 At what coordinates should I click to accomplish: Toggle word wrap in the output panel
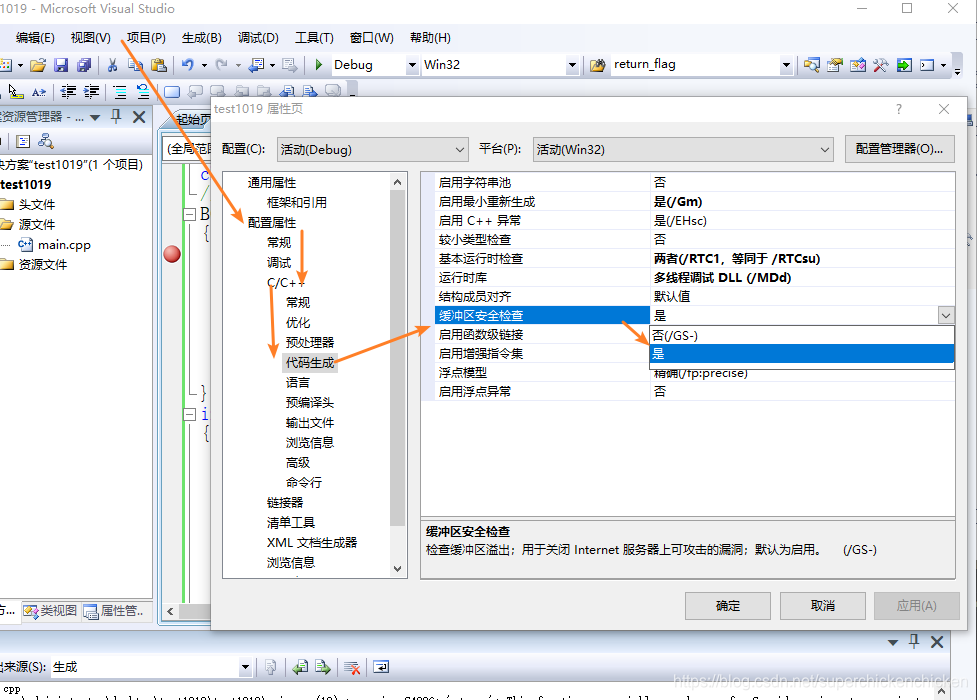(381, 667)
